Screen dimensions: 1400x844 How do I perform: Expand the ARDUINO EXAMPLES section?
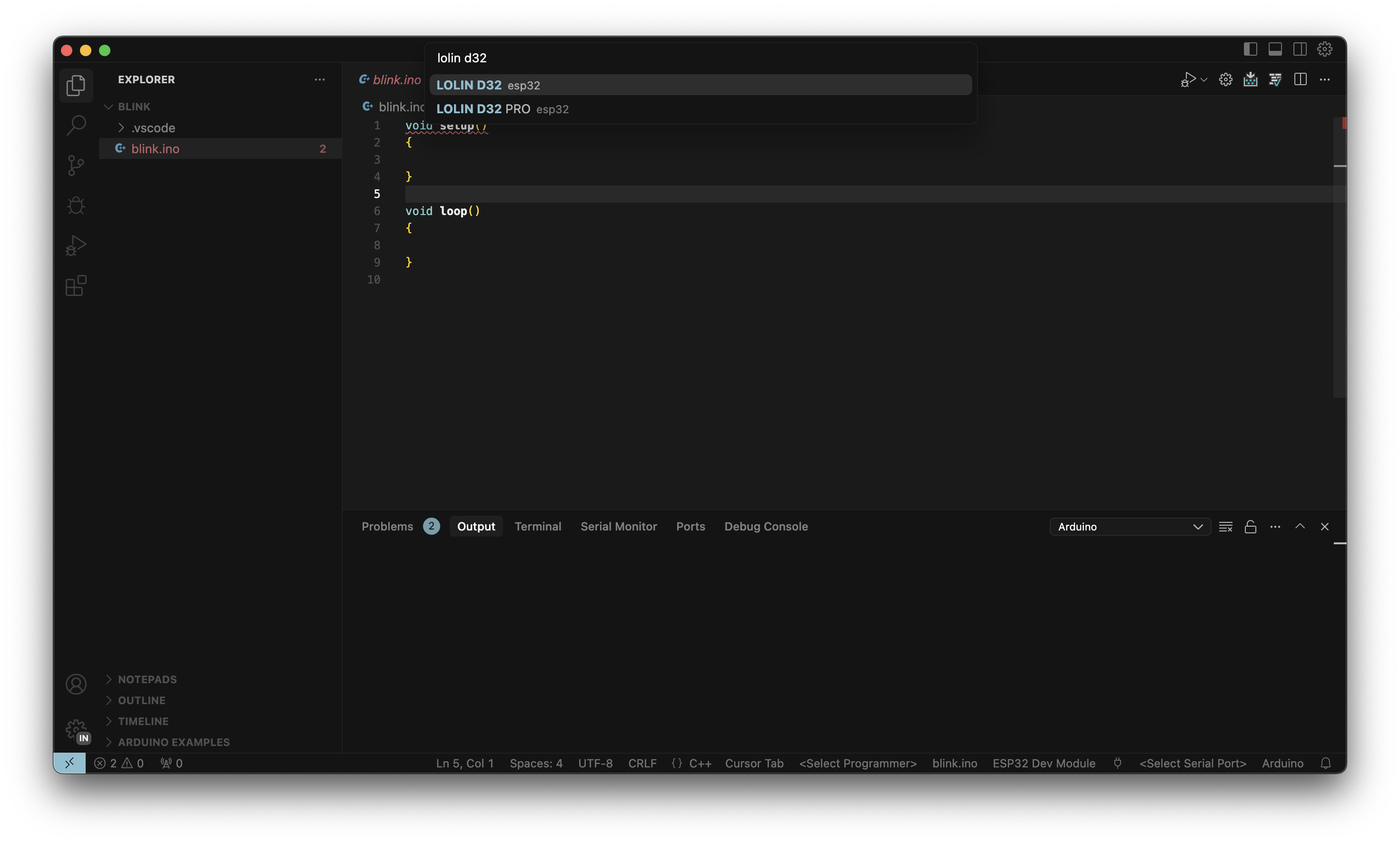pos(173,742)
